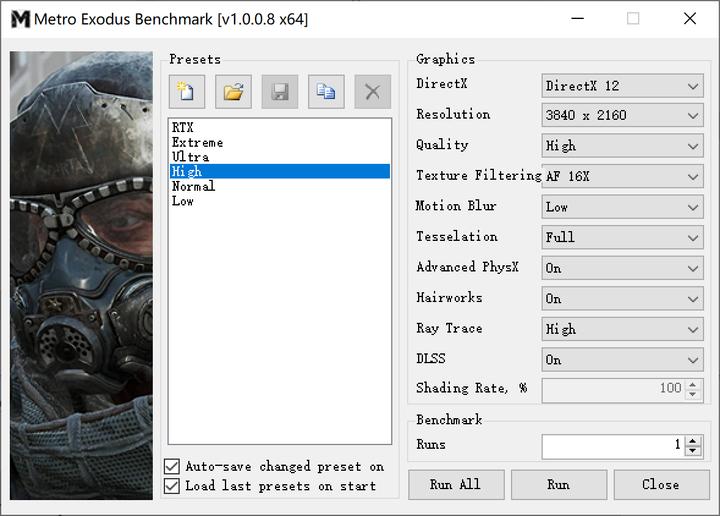Choose the Ultra preset
The height and width of the screenshot is (516, 720).
[x=190, y=157]
